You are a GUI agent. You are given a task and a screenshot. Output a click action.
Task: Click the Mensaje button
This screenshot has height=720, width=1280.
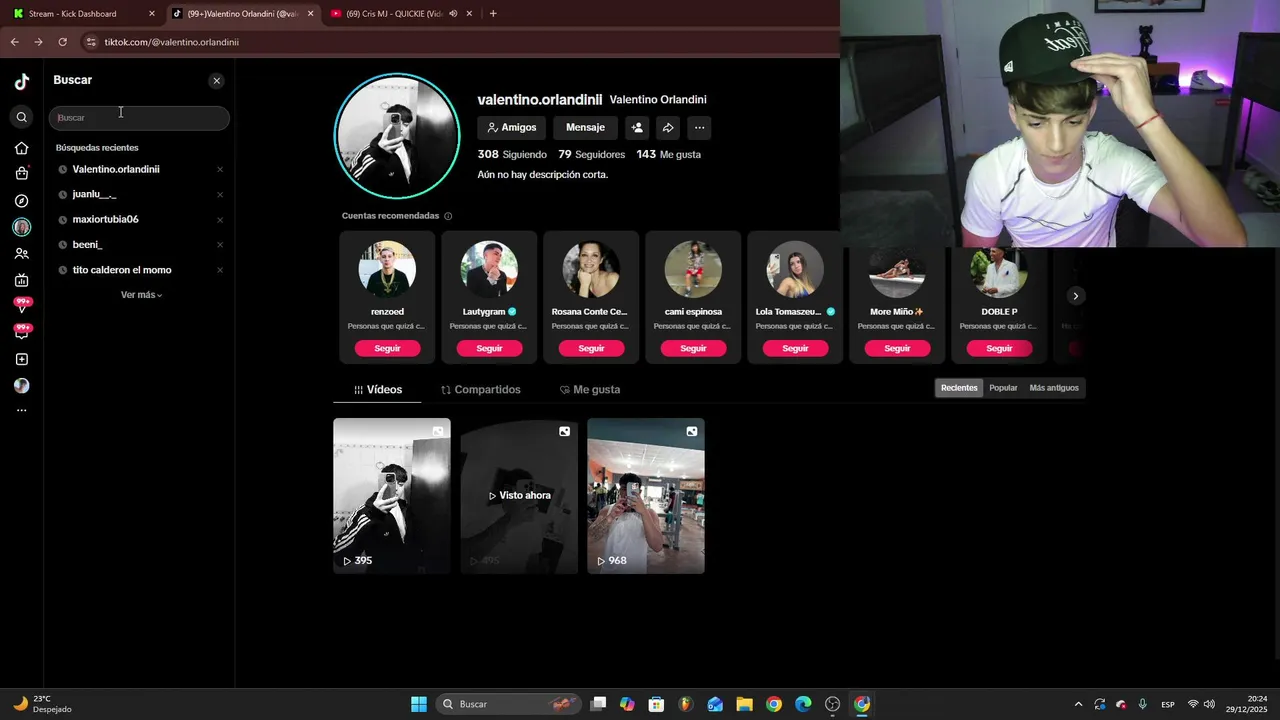[585, 127]
